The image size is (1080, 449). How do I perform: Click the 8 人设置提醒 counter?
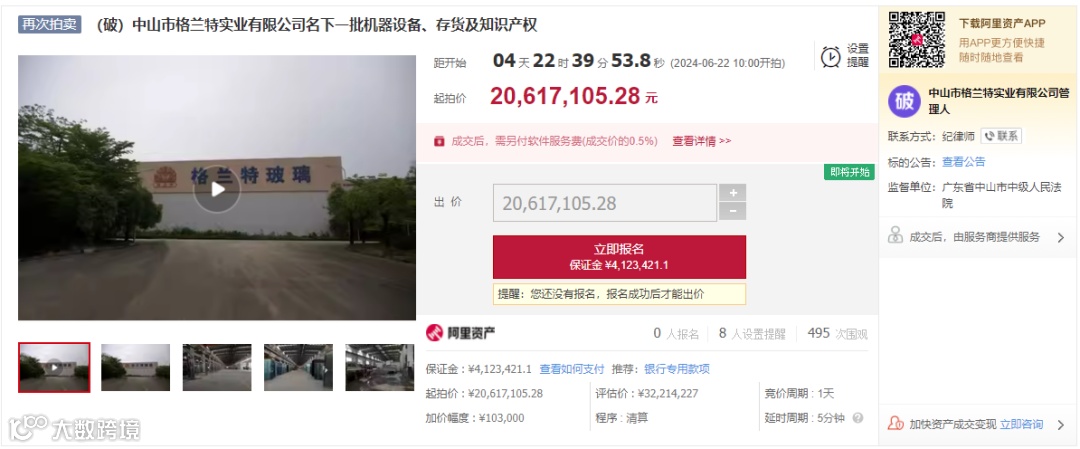752,334
